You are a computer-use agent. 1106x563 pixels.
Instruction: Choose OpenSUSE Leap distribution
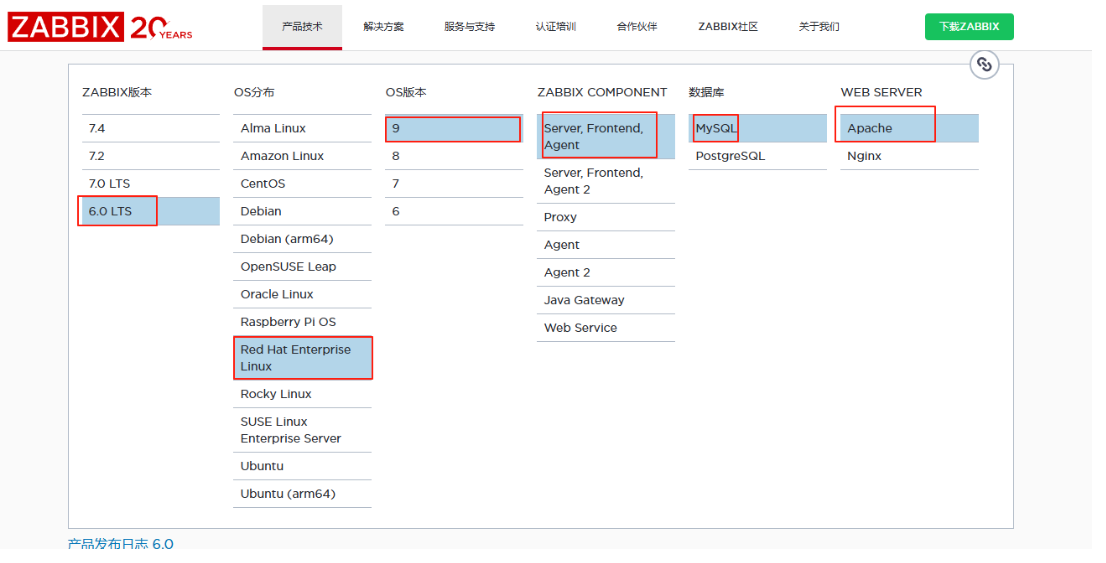point(302,267)
